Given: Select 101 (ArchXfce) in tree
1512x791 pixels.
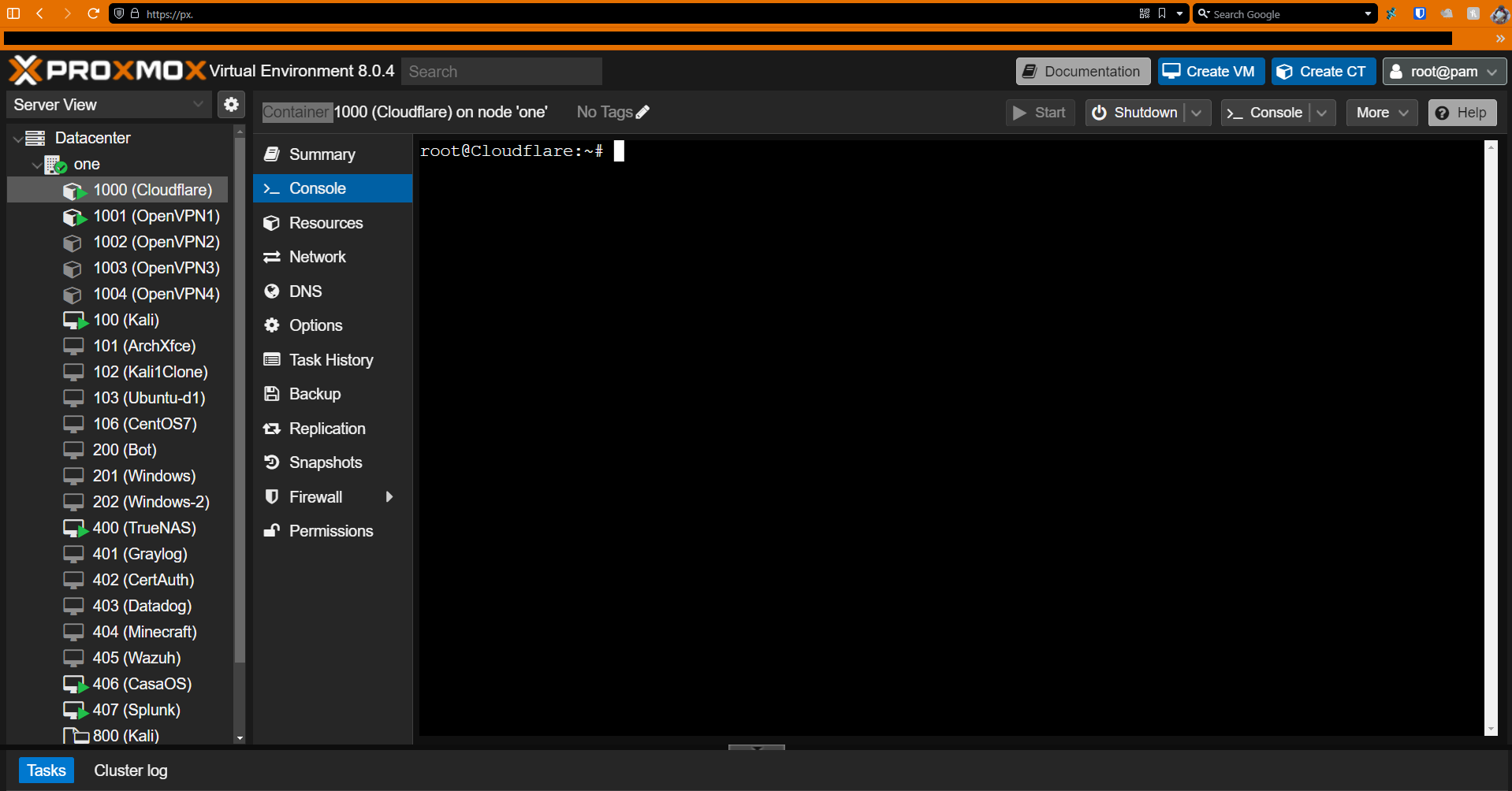Looking at the screenshot, I should pos(117,346).
